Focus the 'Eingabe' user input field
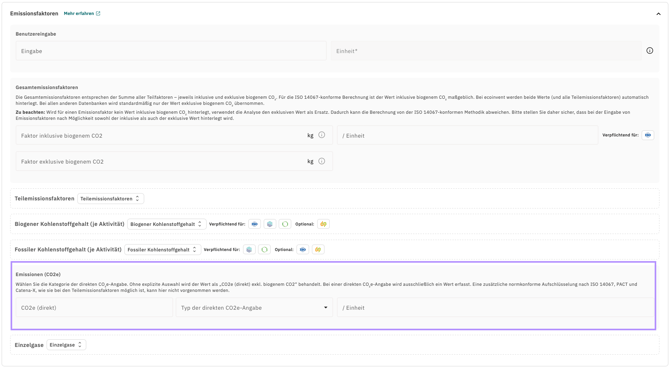This screenshot has height=368, width=670. coord(171,51)
